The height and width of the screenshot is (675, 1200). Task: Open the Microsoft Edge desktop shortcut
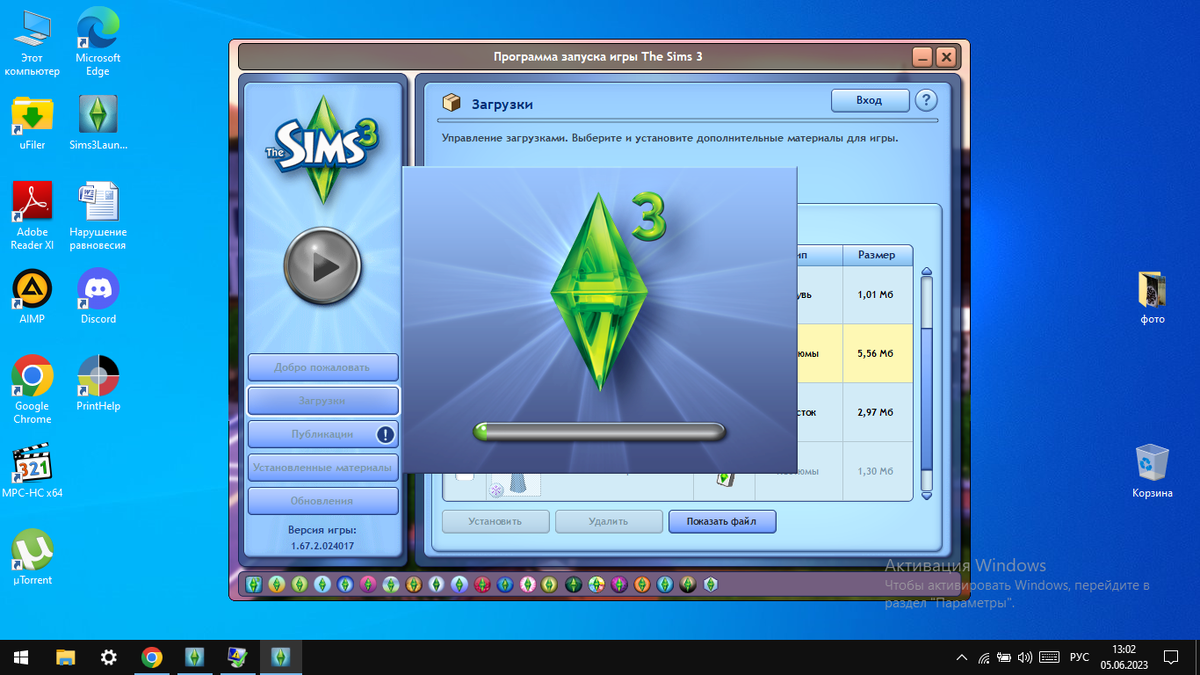(x=98, y=42)
